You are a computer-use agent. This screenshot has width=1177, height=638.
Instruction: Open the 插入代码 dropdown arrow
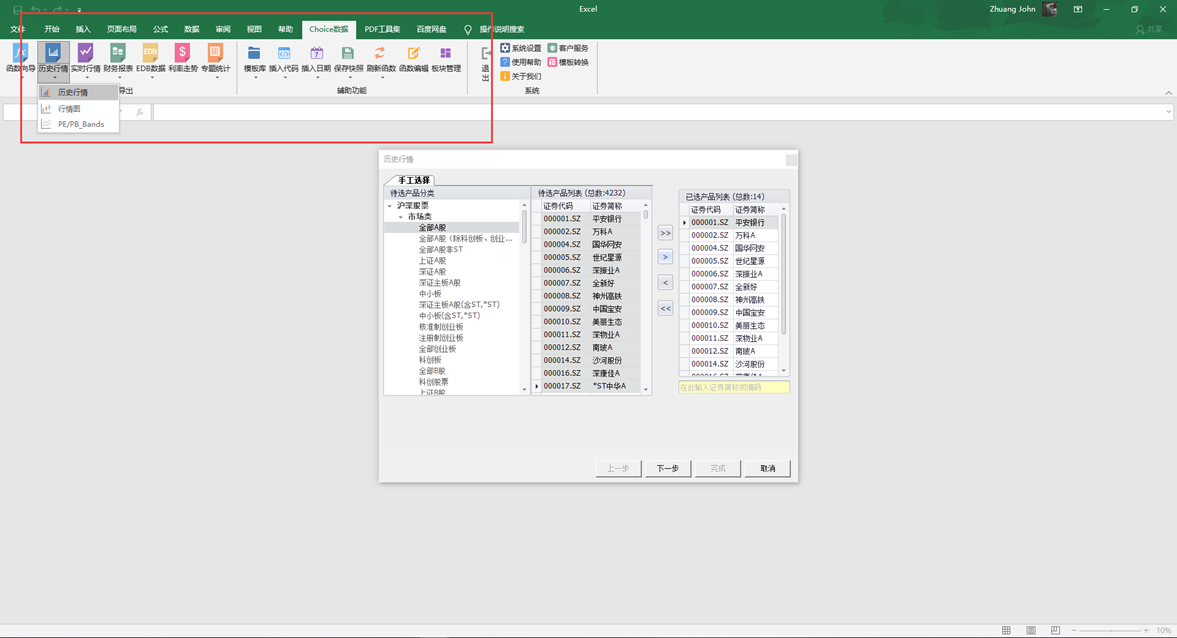pos(284,77)
